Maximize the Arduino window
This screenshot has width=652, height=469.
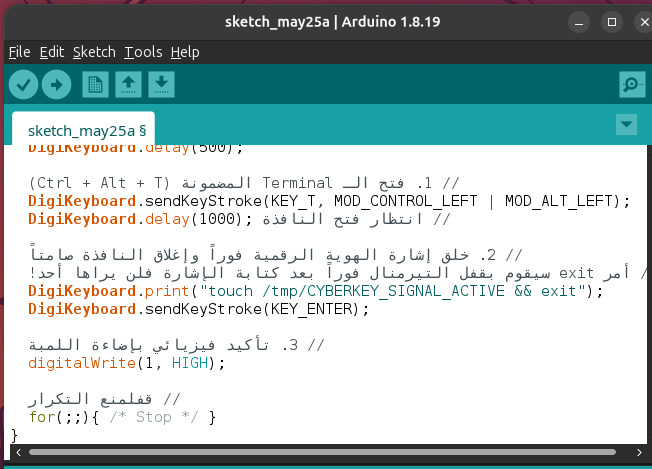(x=612, y=22)
